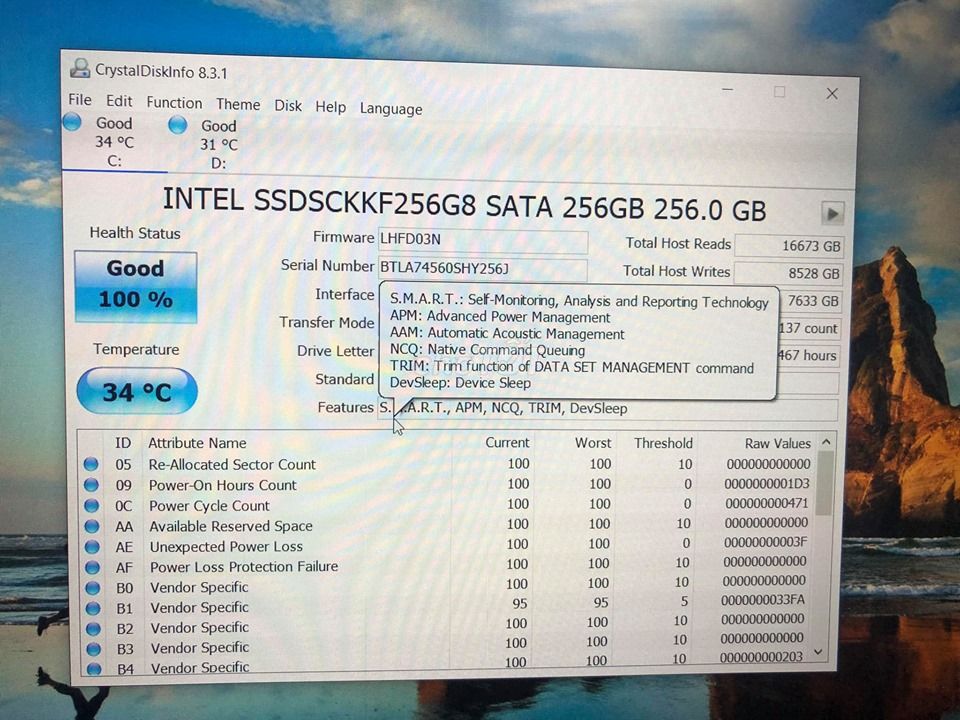The height and width of the screenshot is (720, 960).
Task: Click the status circle for attribute 09
Action: (92, 485)
